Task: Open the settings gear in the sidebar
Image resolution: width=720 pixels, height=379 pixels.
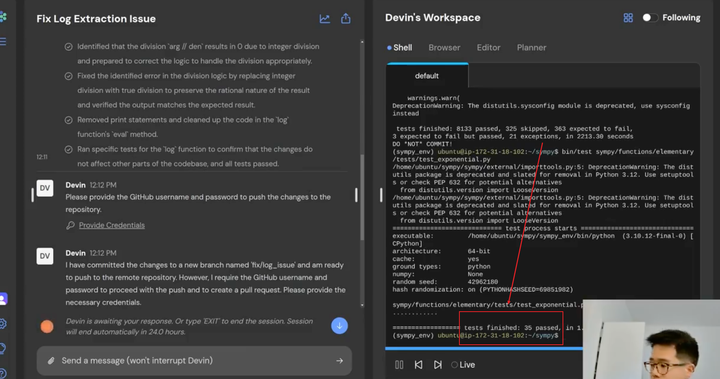Action: (x=3, y=324)
